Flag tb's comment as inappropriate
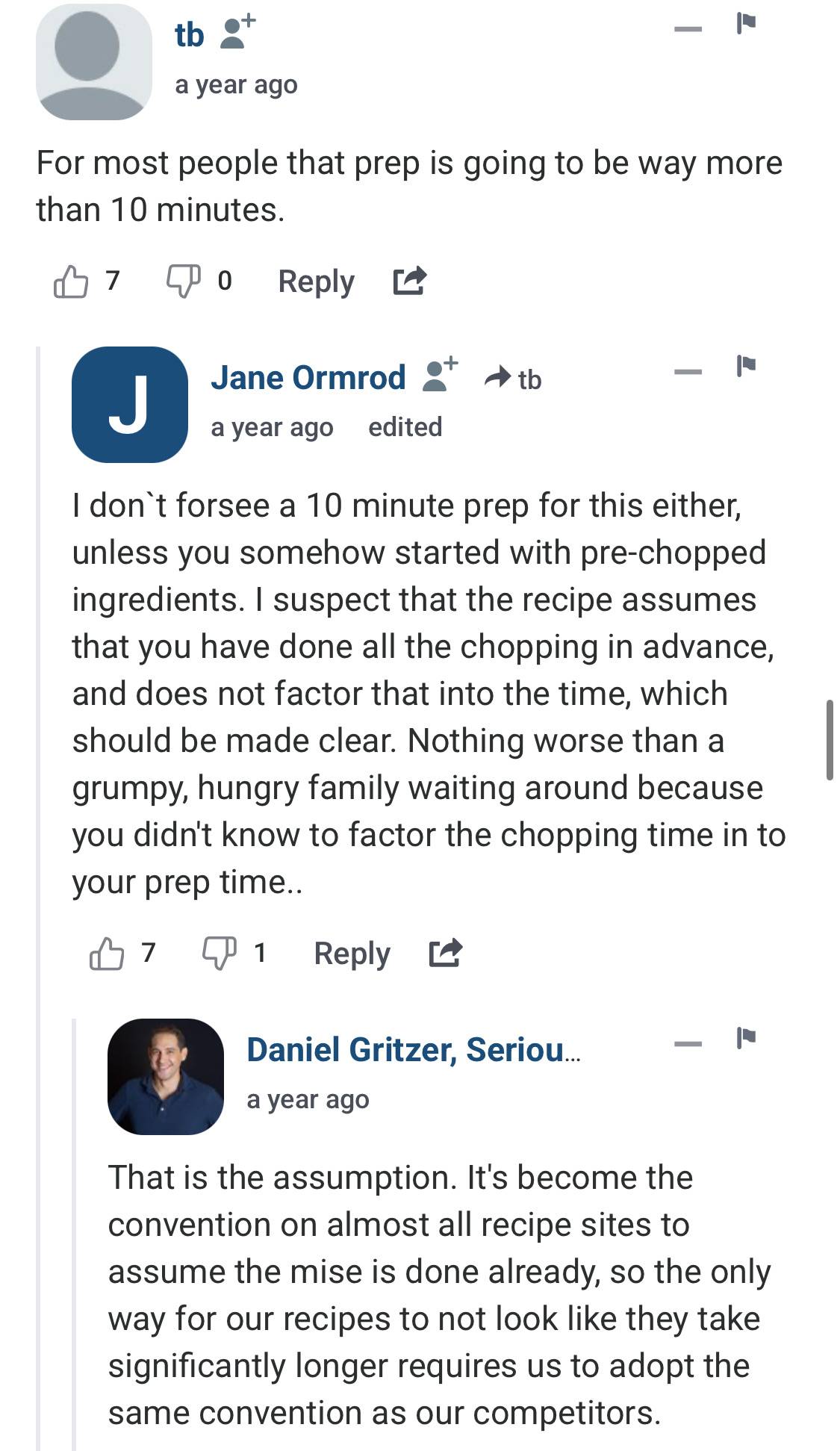The image size is (840, 1451). (x=745, y=23)
